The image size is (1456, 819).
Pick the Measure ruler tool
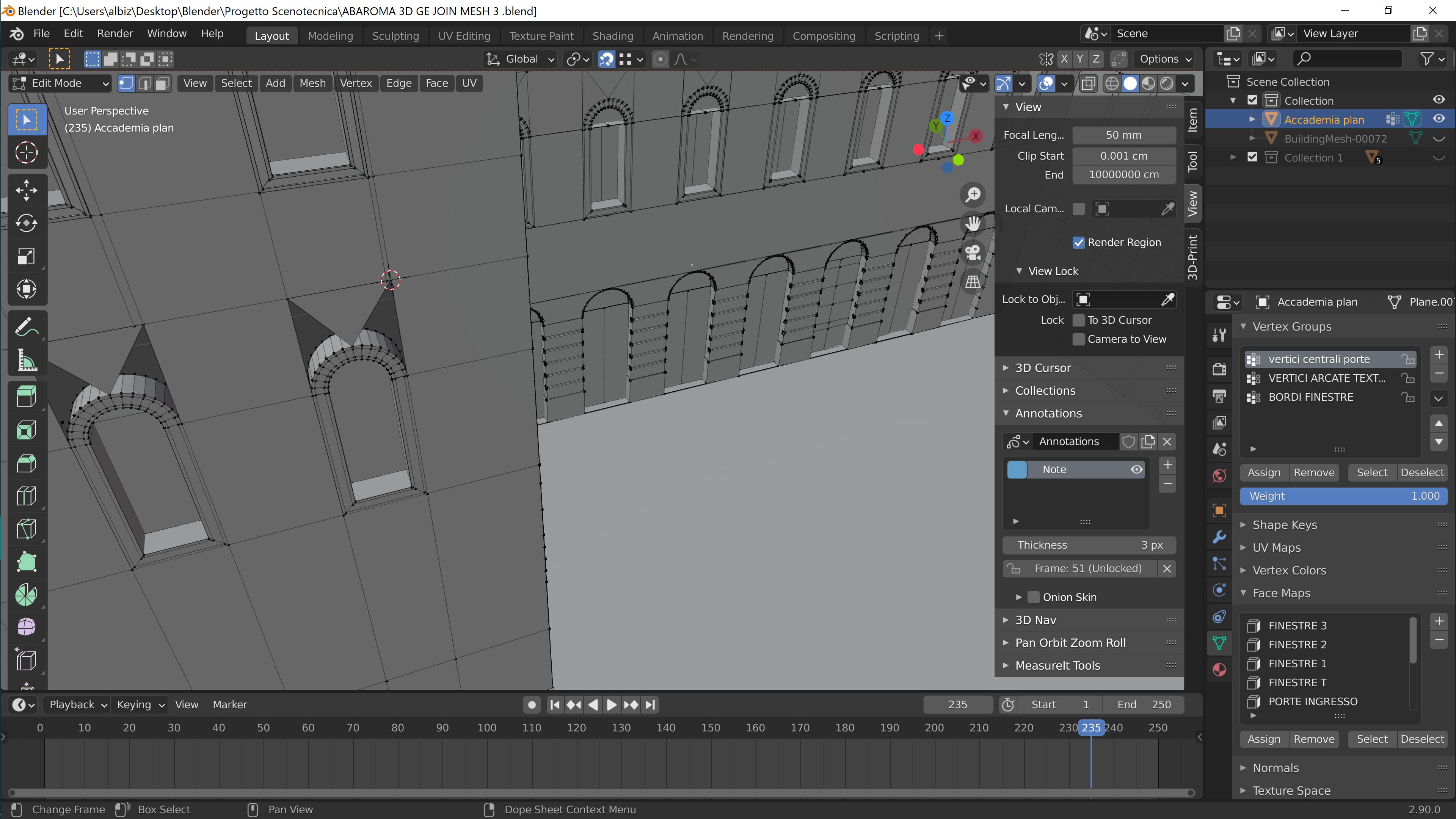click(27, 360)
